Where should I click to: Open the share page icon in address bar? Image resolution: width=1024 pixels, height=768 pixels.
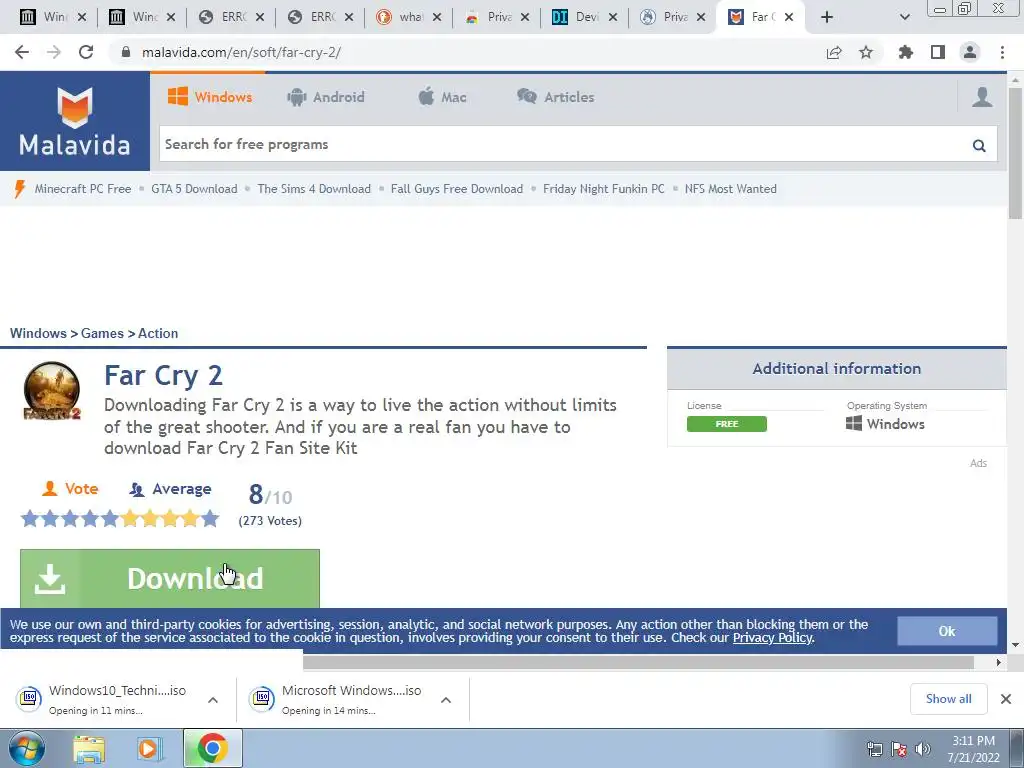[834, 52]
